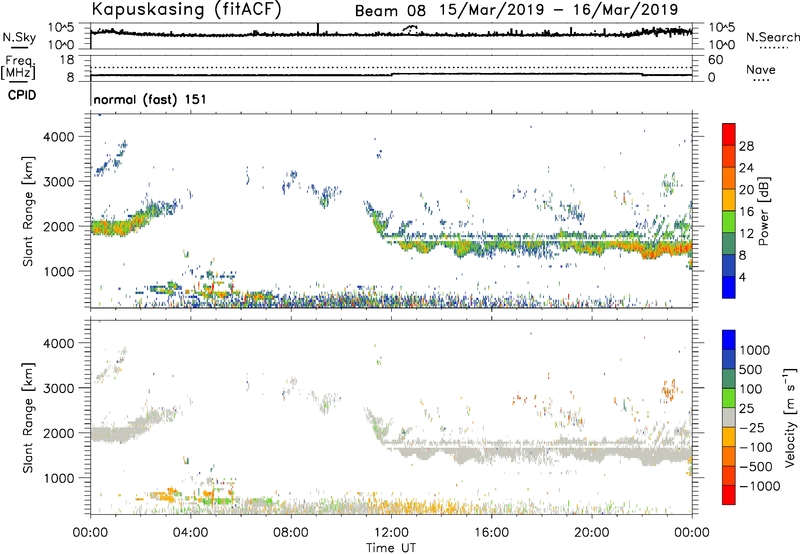
Task: Click the Kapuskasing (fitACF) plot title
Action: click(186, 9)
